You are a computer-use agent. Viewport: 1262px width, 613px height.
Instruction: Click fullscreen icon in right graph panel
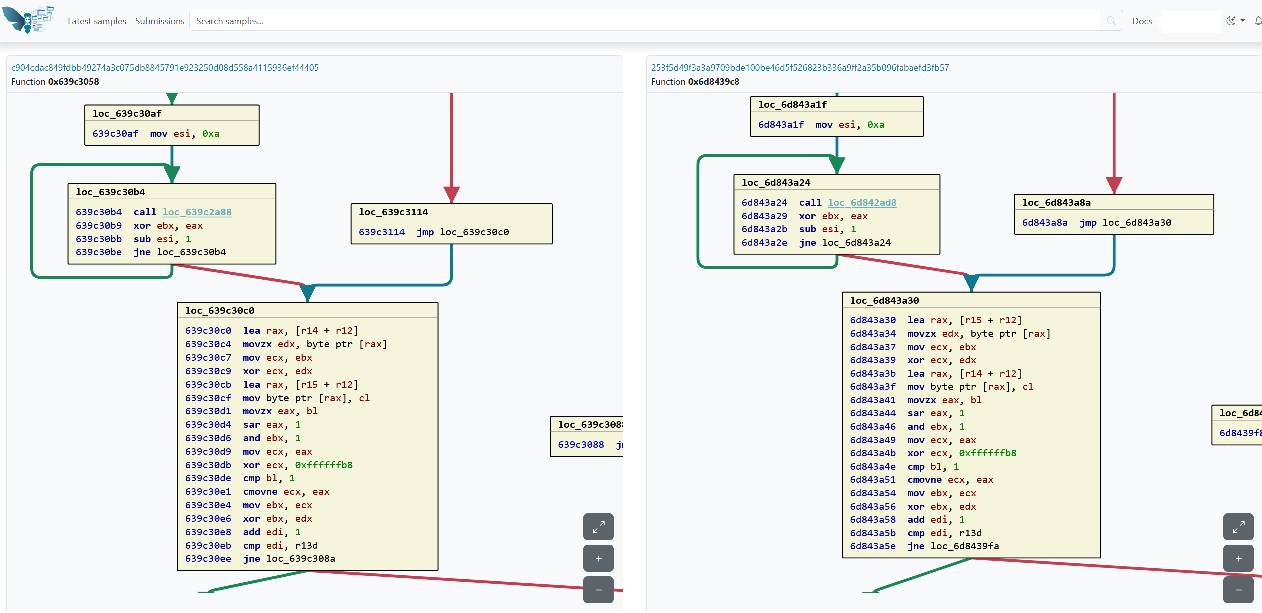pos(1238,527)
